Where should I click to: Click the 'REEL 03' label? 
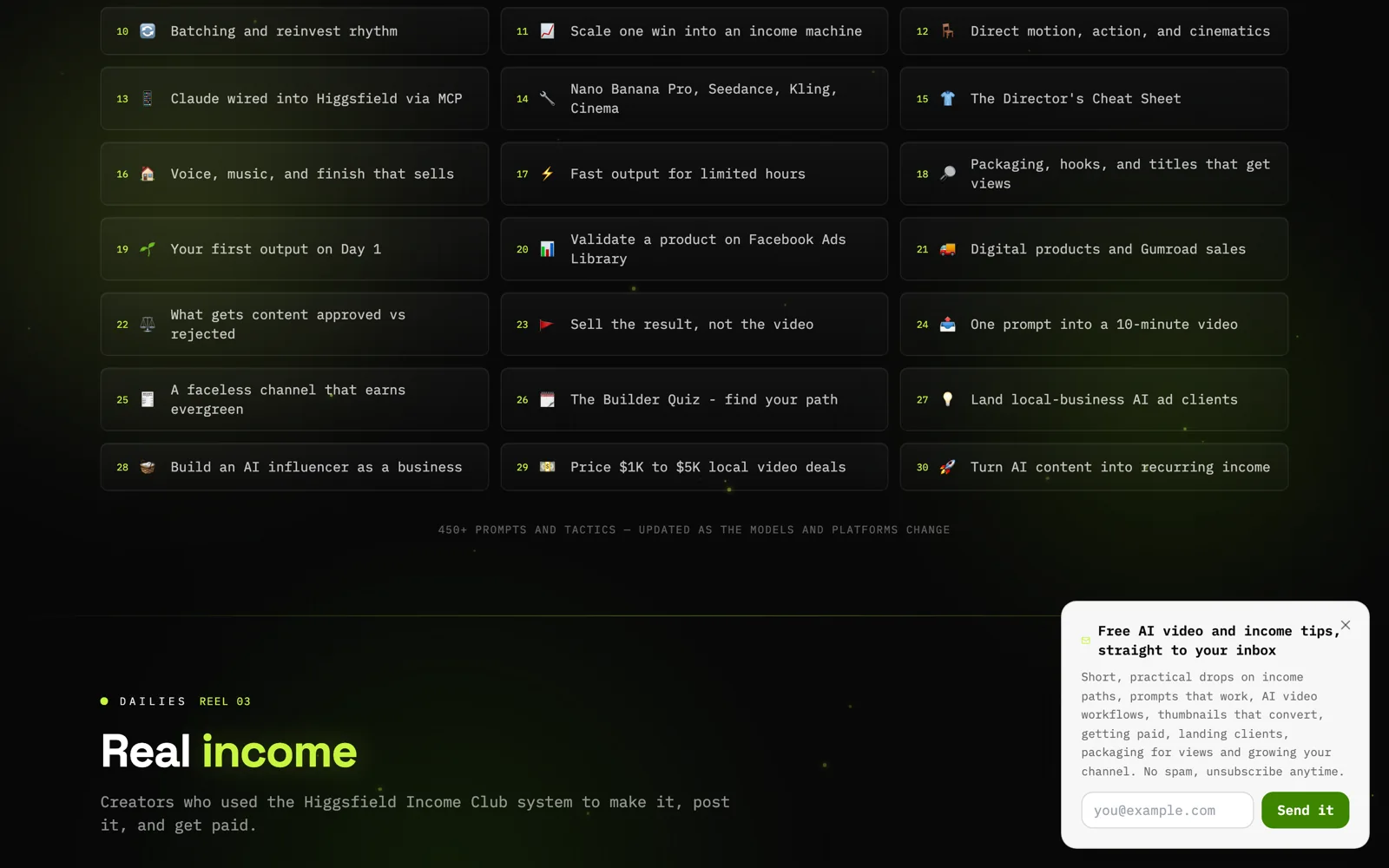click(x=225, y=701)
